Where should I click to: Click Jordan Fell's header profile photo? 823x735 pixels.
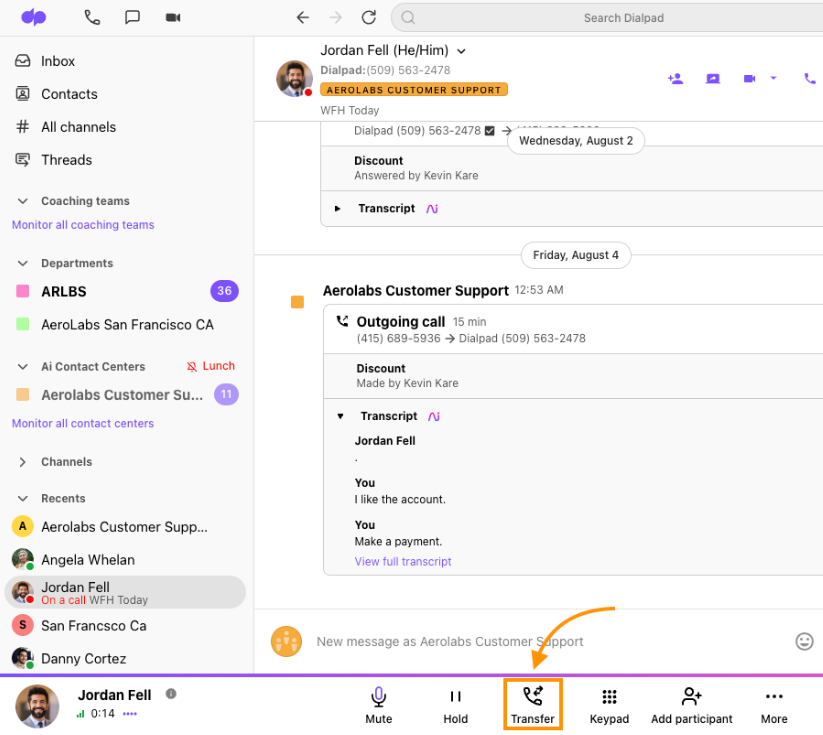tap(294, 79)
